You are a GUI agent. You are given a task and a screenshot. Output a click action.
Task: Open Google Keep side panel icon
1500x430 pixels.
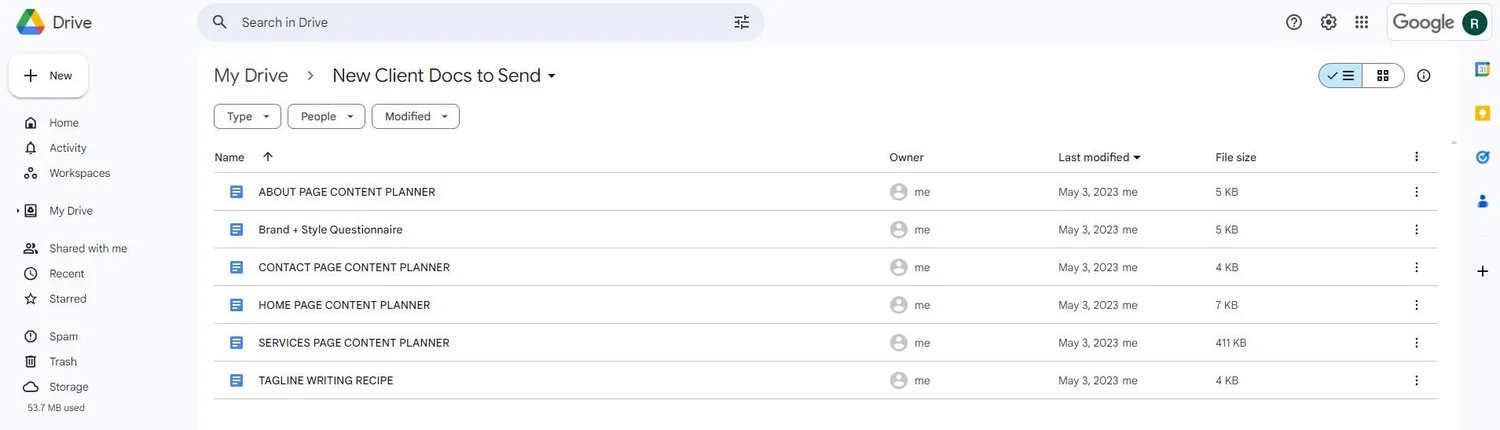click(1483, 113)
